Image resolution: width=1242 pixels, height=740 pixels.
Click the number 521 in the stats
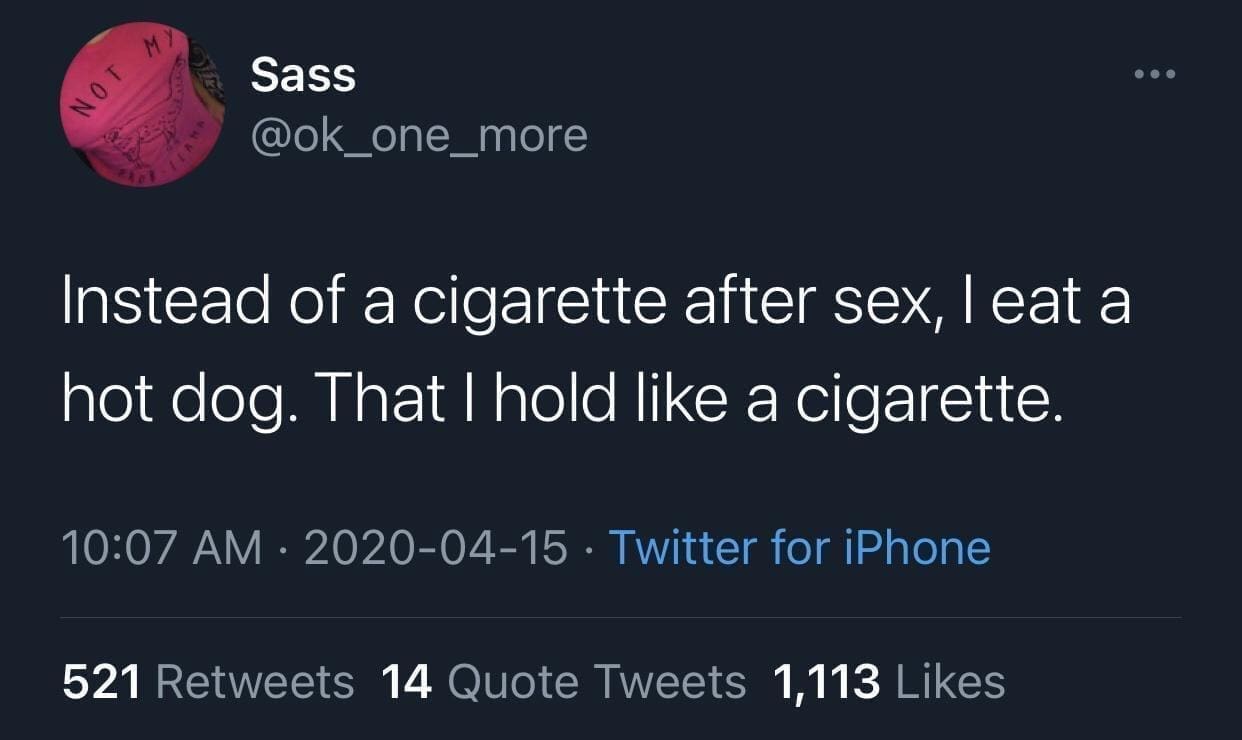click(104, 682)
